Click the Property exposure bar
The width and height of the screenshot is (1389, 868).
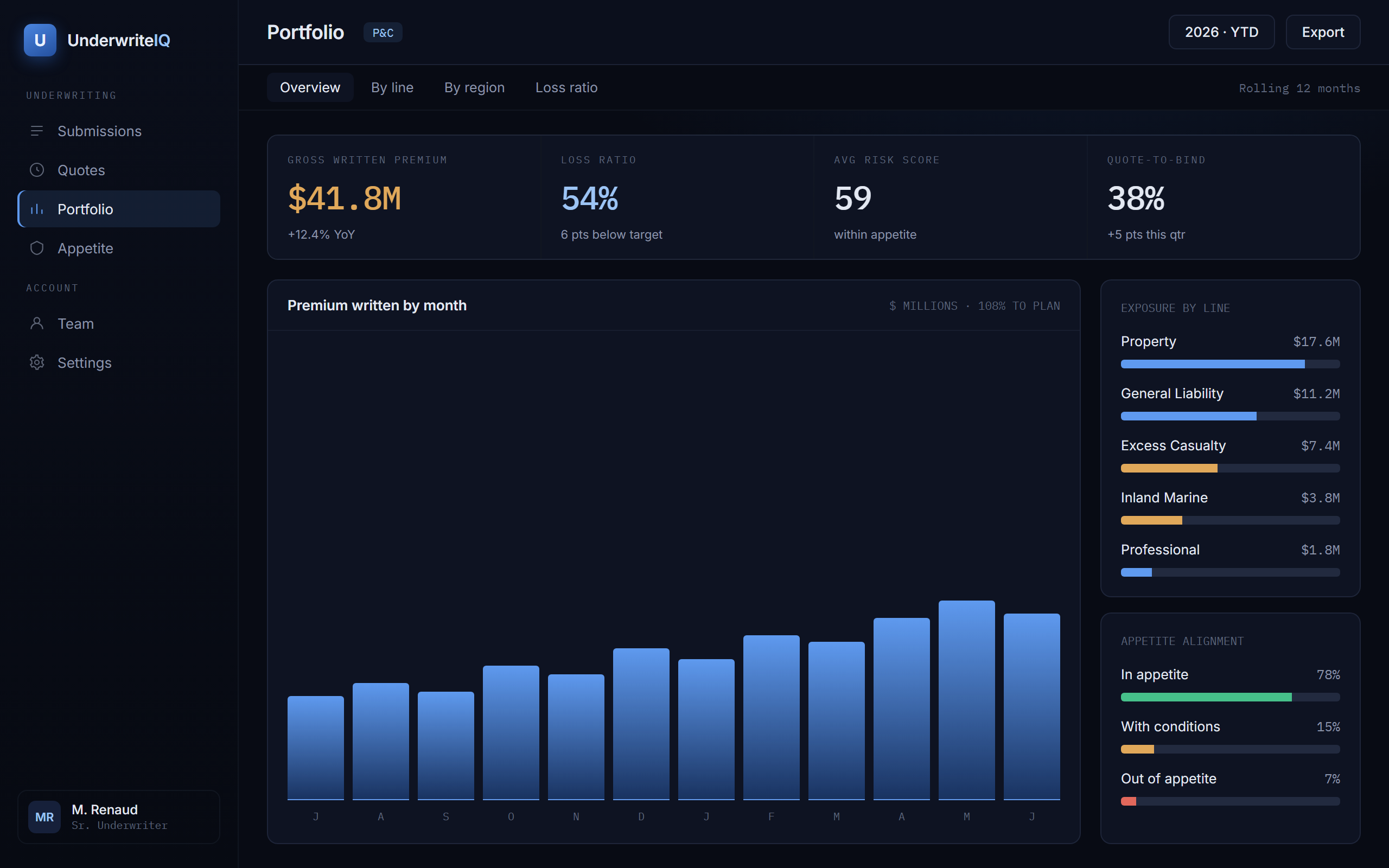(x=1231, y=364)
